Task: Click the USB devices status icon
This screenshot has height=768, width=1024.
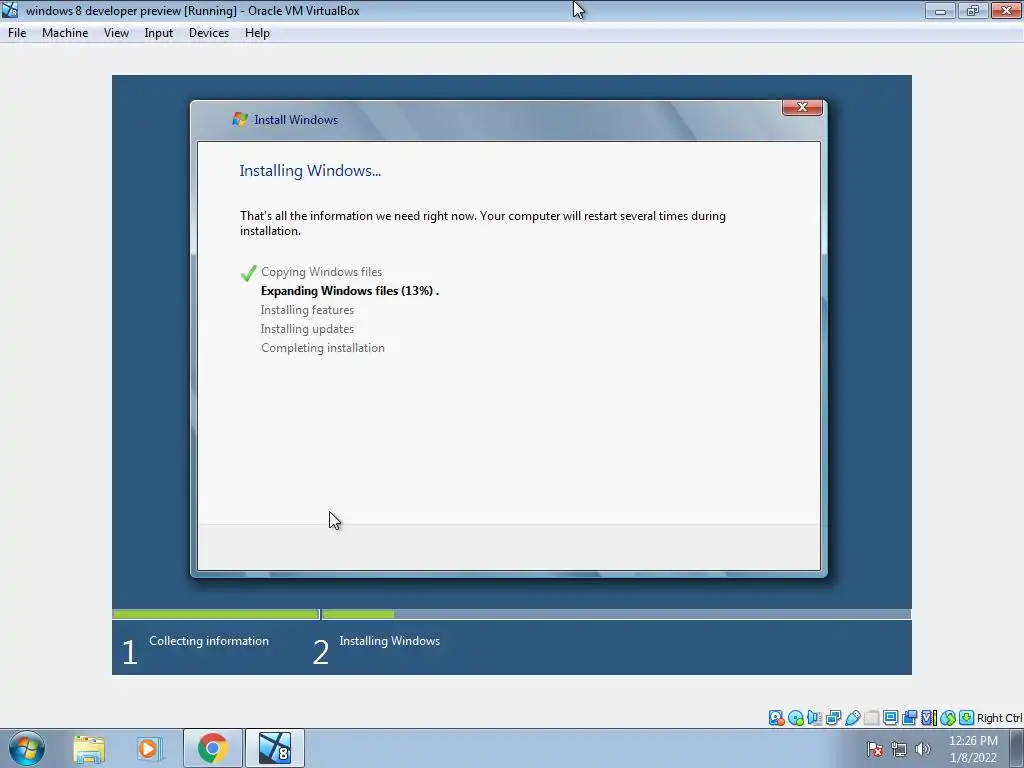Action: [x=852, y=718]
